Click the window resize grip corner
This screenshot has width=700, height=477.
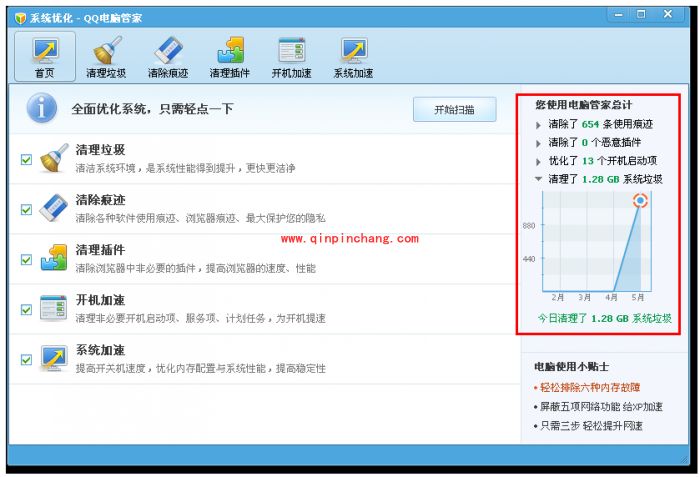(683, 460)
